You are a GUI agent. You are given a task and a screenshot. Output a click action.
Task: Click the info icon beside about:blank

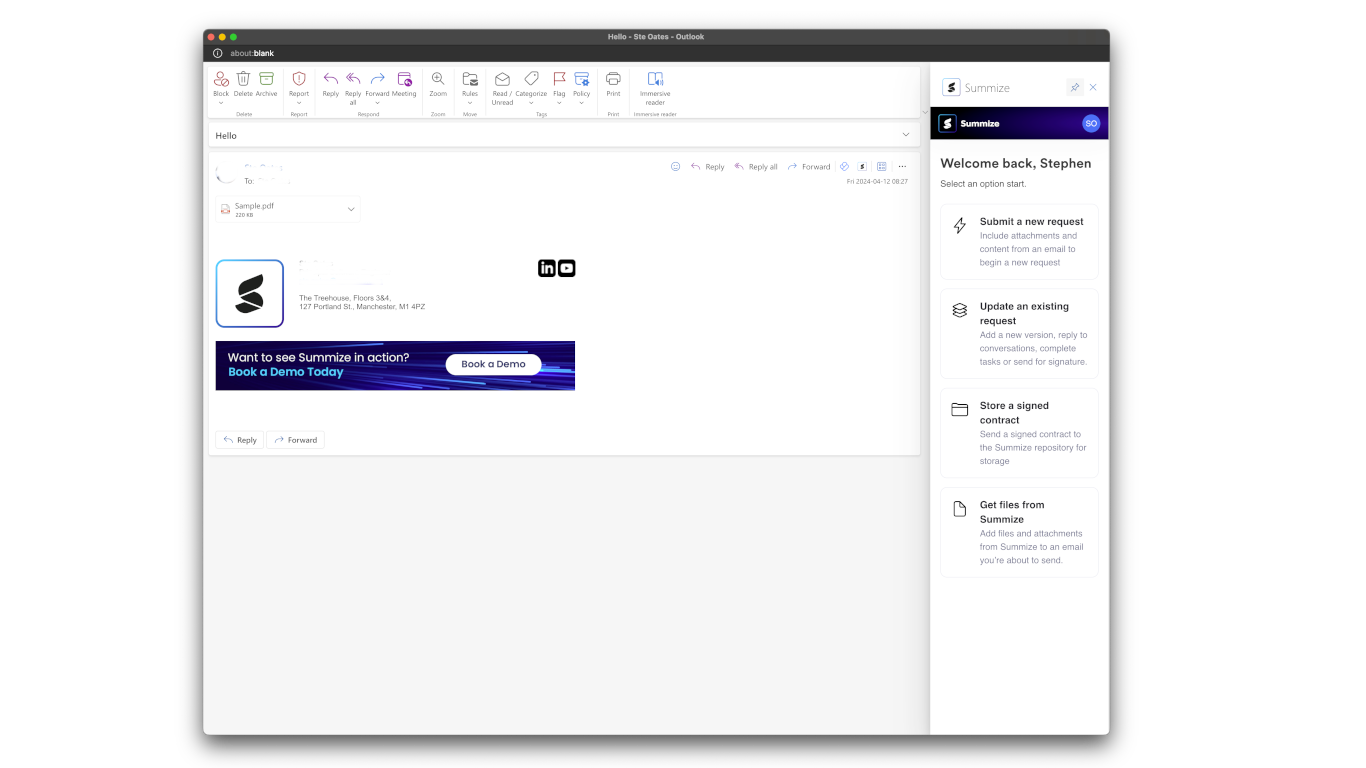(218, 53)
